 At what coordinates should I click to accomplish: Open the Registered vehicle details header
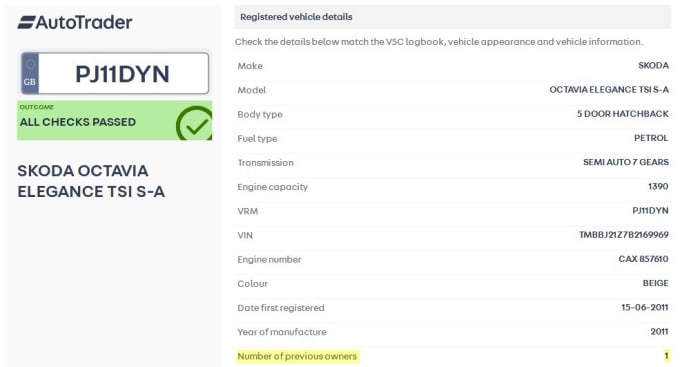point(453,17)
